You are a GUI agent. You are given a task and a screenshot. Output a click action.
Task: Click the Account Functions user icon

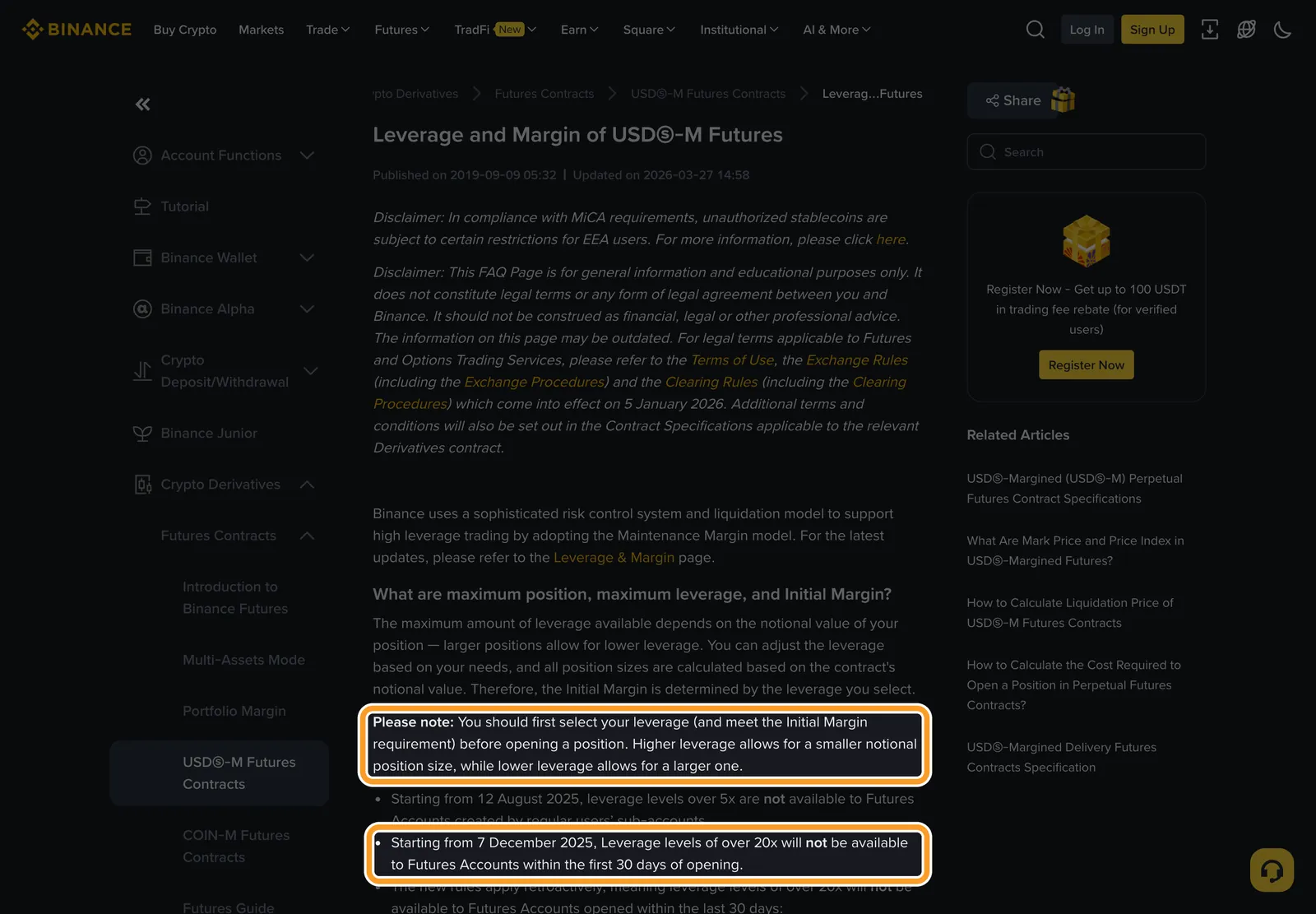tap(142, 155)
